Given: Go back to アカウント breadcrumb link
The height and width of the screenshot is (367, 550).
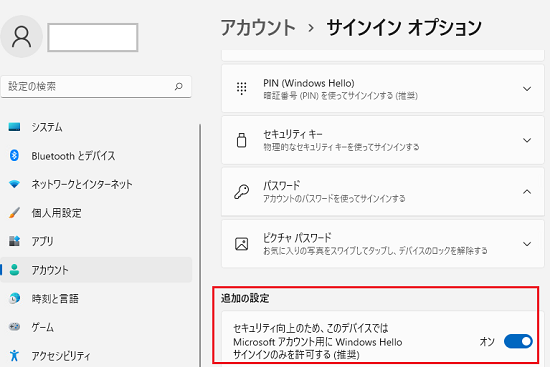Looking at the screenshot, I should click(258, 28).
